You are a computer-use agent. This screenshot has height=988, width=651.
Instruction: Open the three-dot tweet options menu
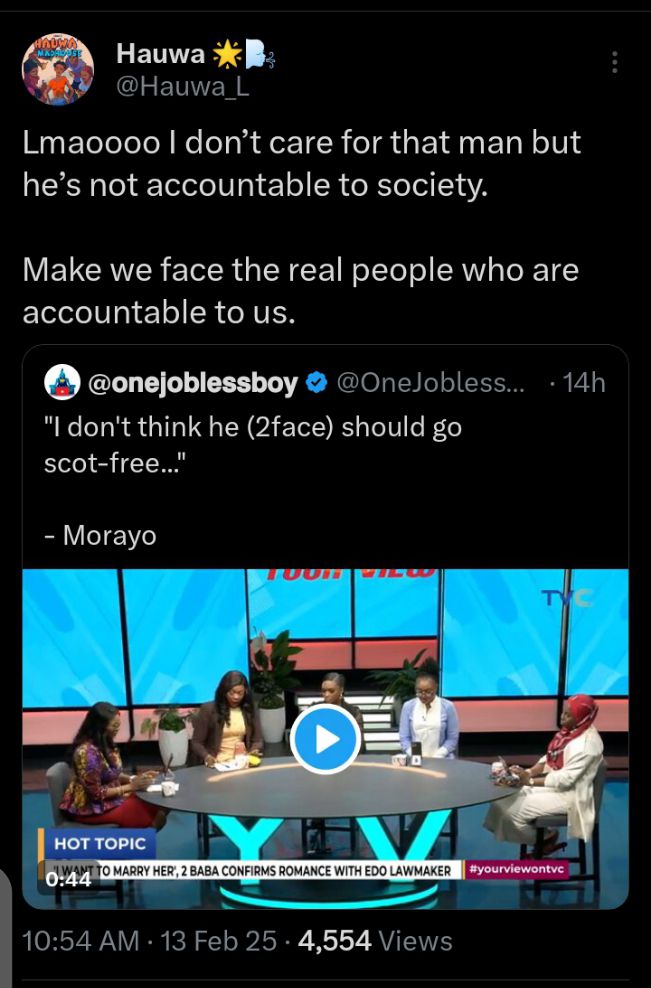pos(613,63)
